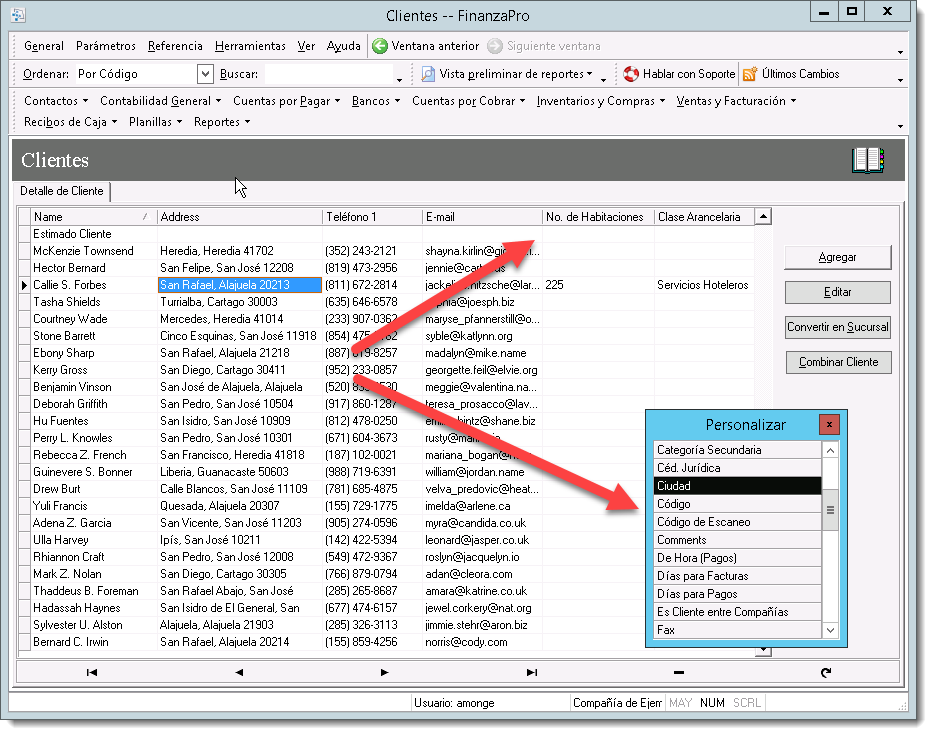Click the Teléfono 1 column header
This screenshot has width=932, height=735.
pyautogui.click(x=372, y=217)
